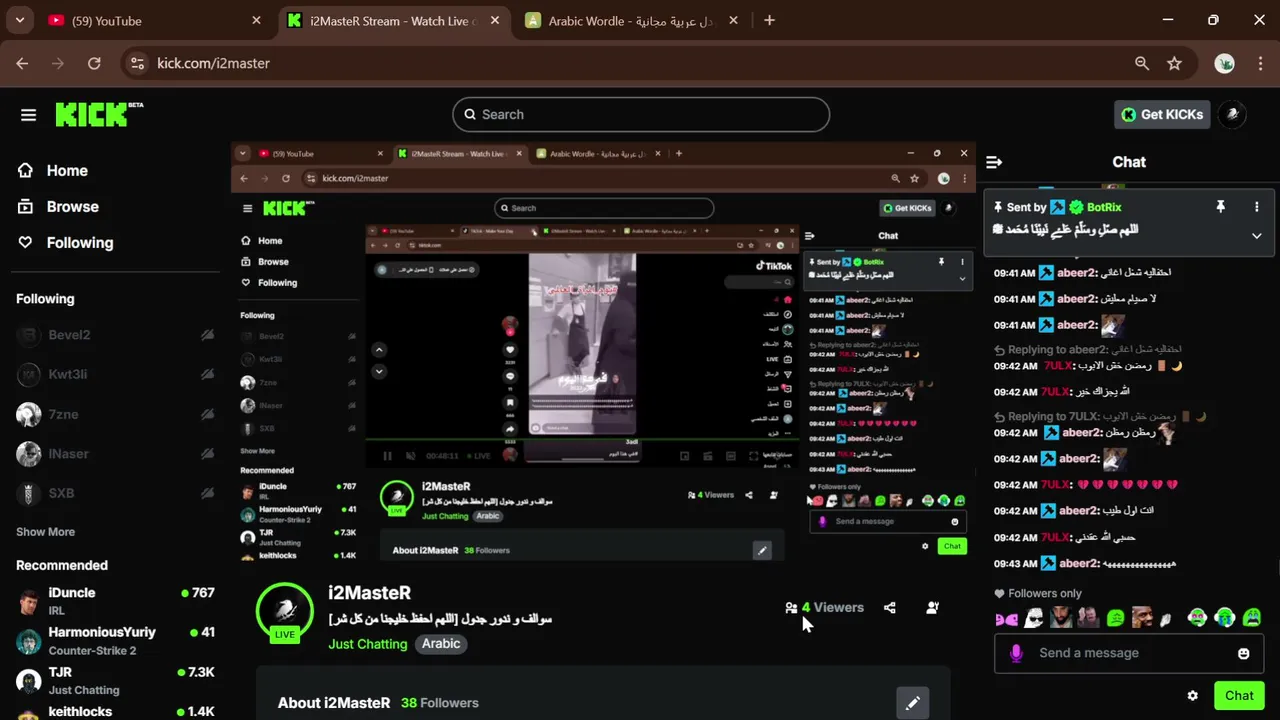The height and width of the screenshot is (720, 1280).
Task: Switch to the YouTube browser tab
Action: pos(154,20)
